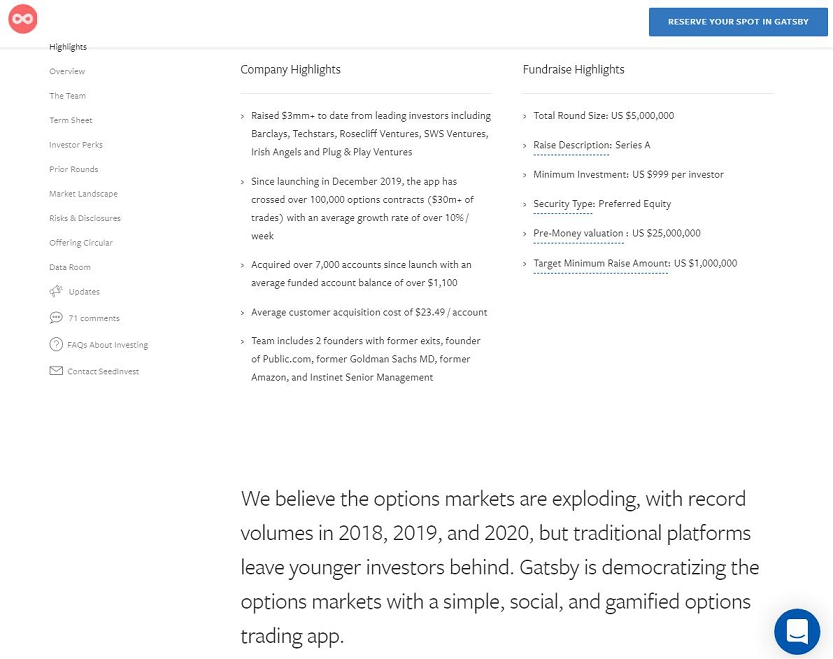Jump to The Team section
The height and width of the screenshot is (659, 833).
pyautogui.click(x=68, y=96)
